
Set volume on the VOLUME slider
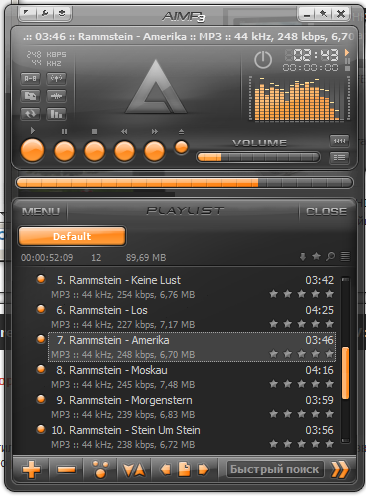258,157
